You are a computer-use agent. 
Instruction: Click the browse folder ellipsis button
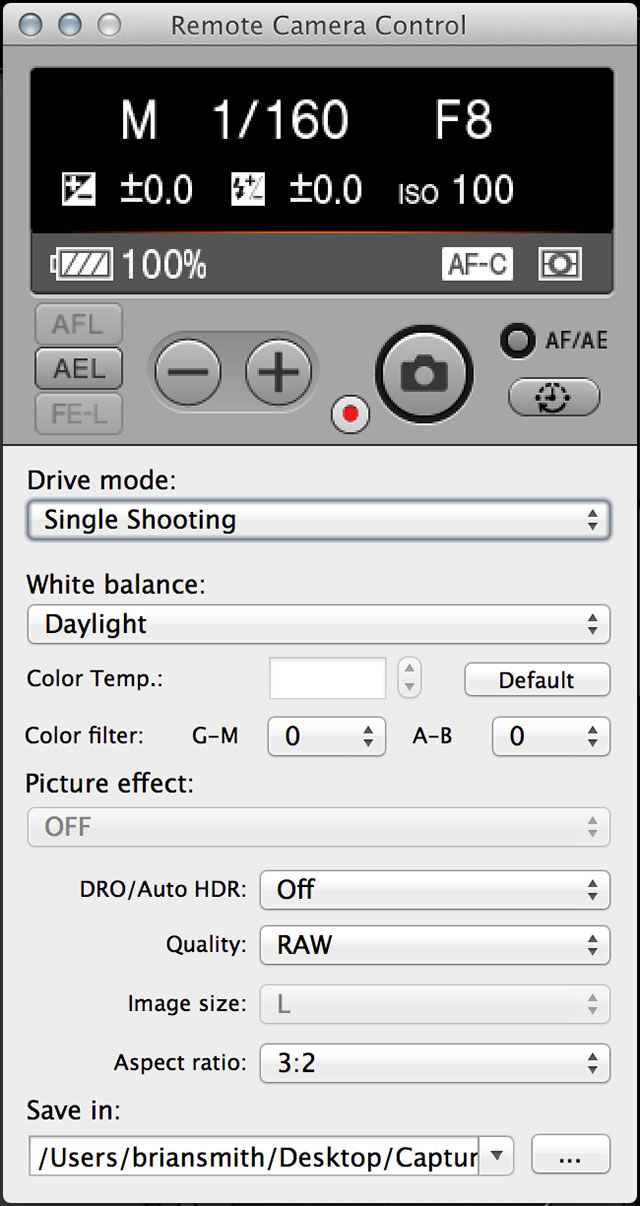pos(570,1158)
